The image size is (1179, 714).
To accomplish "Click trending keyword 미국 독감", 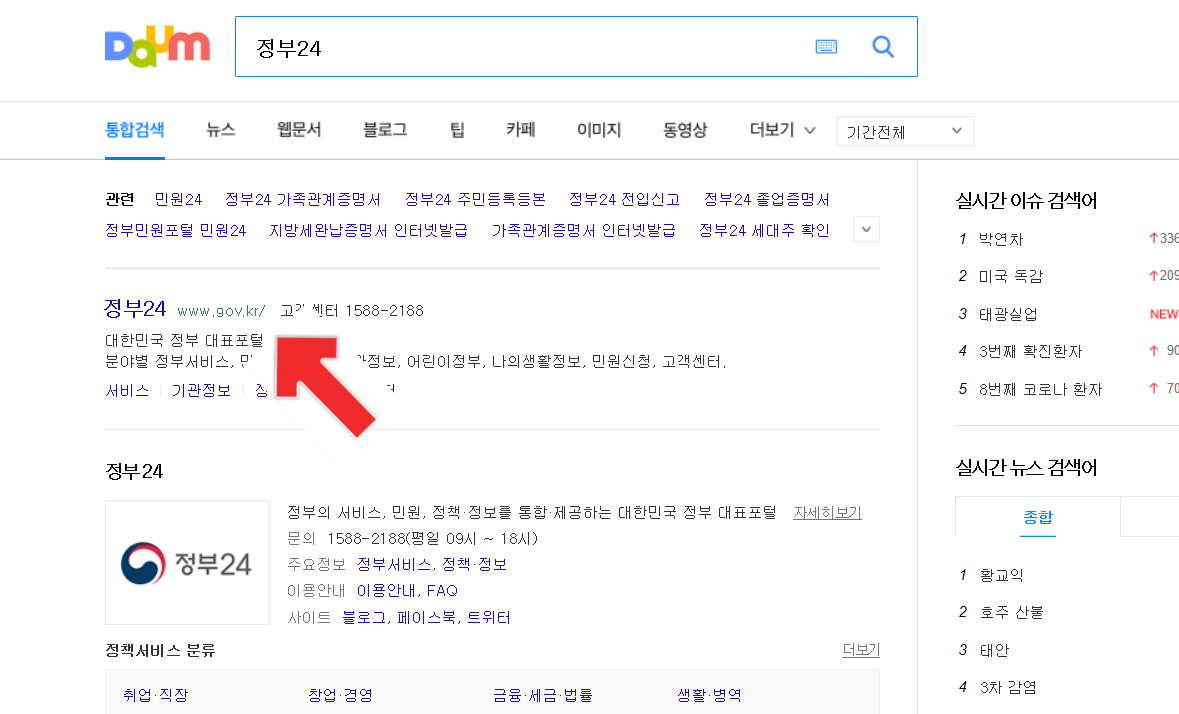I will coord(1011,276).
